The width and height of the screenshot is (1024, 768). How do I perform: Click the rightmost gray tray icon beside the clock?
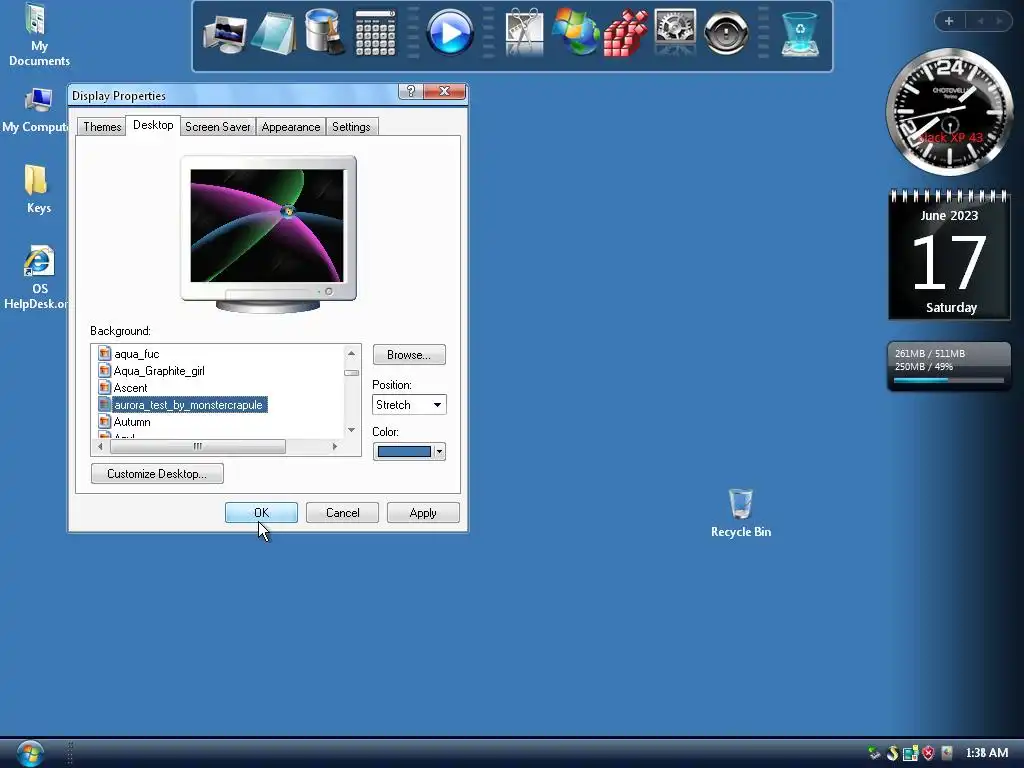point(947,753)
